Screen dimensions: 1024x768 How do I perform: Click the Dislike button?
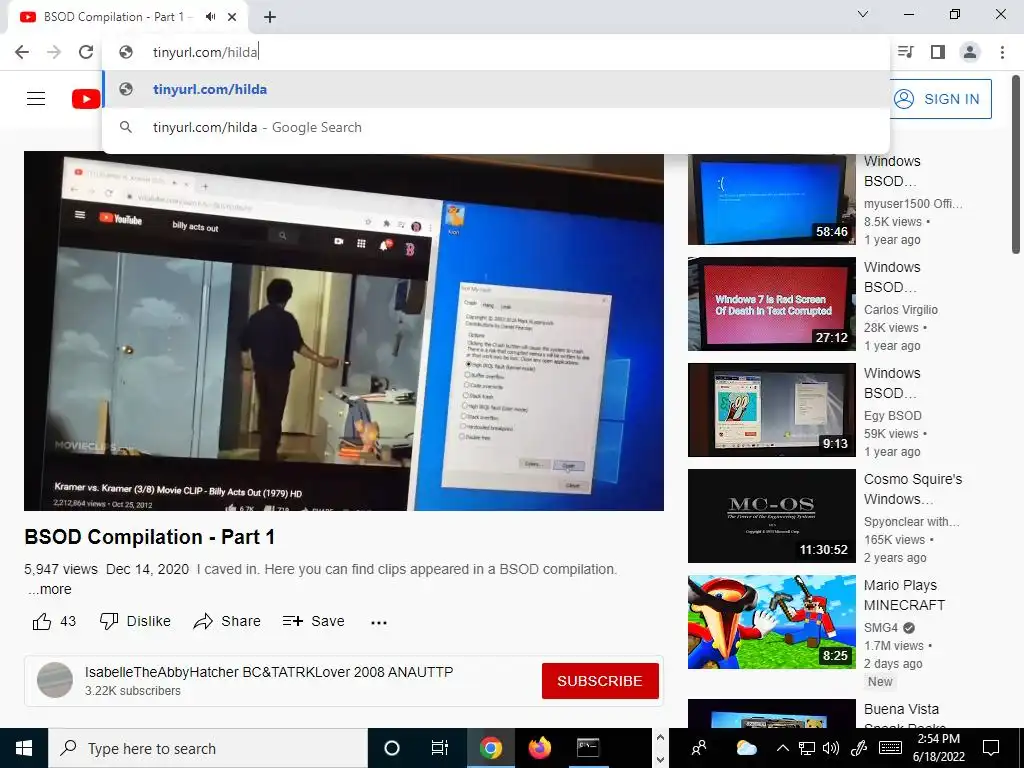pos(135,621)
